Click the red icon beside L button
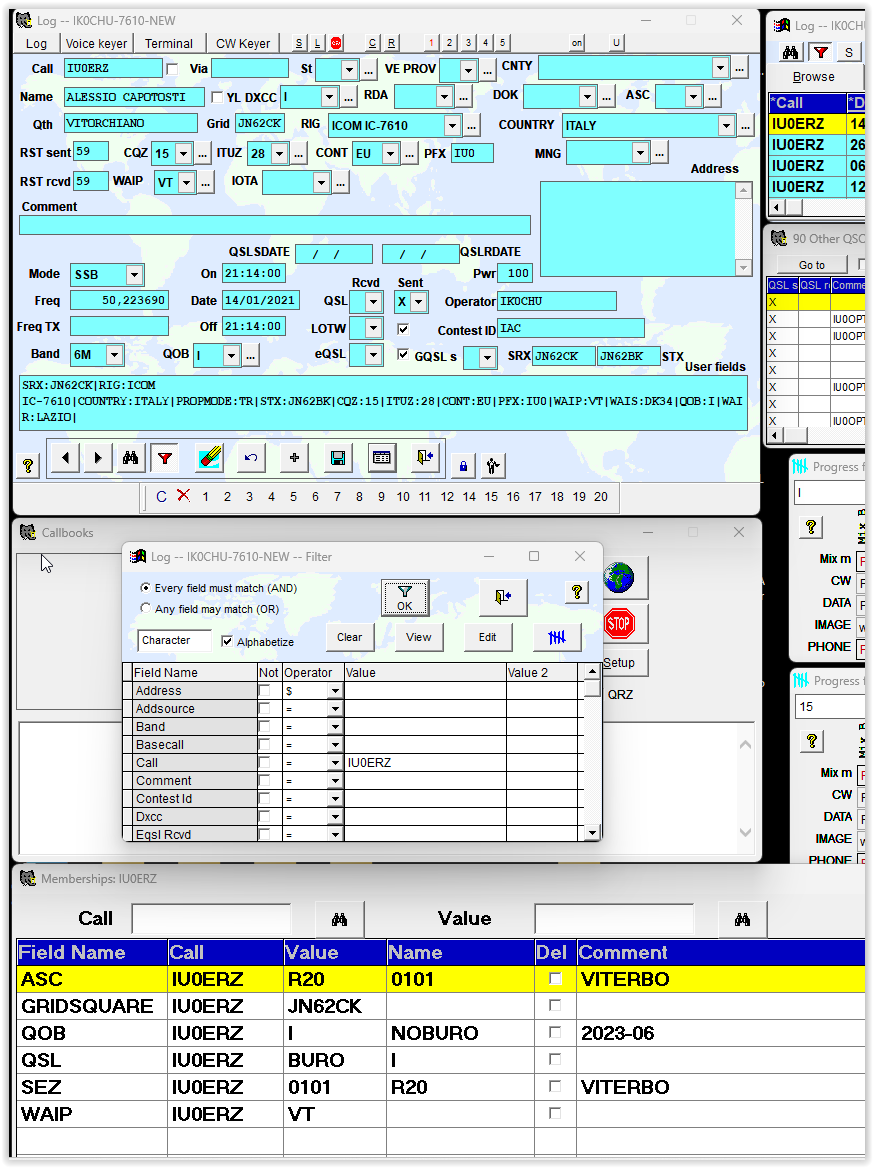Image resolution: width=873 pixels, height=1168 pixels. pyautogui.click(x=336, y=43)
